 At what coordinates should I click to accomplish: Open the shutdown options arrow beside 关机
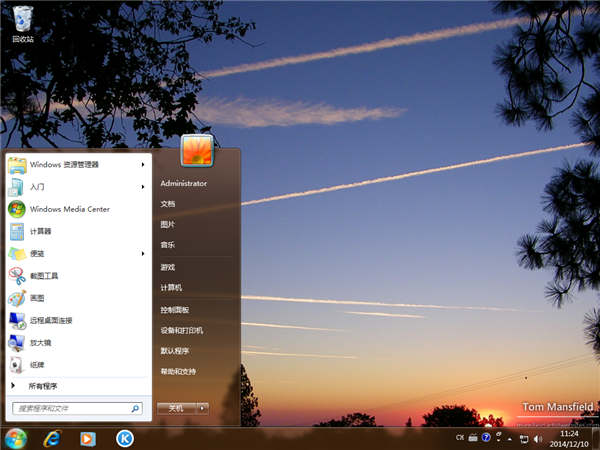point(202,409)
